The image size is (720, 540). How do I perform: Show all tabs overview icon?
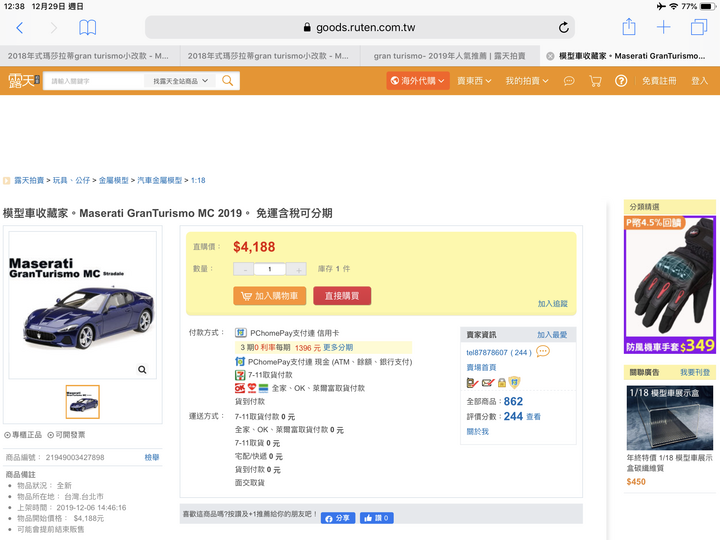tap(699, 27)
